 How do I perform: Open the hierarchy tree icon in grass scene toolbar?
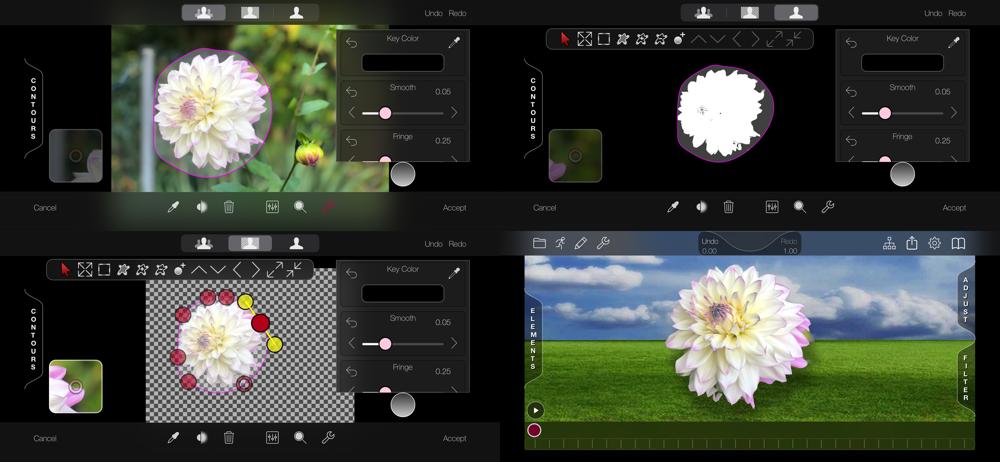click(x=890, y=243)
